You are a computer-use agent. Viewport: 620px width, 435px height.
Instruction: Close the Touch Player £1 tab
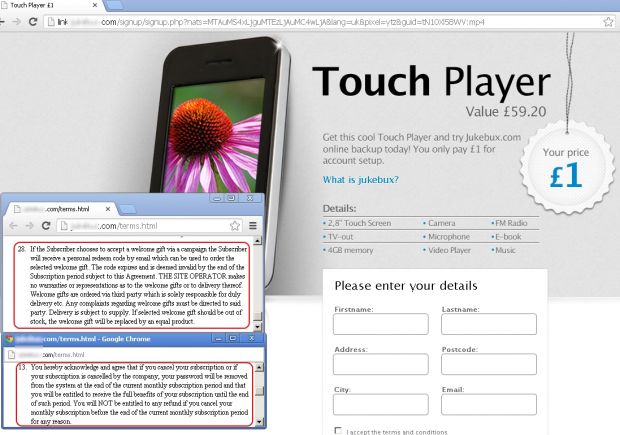[95, 5]
